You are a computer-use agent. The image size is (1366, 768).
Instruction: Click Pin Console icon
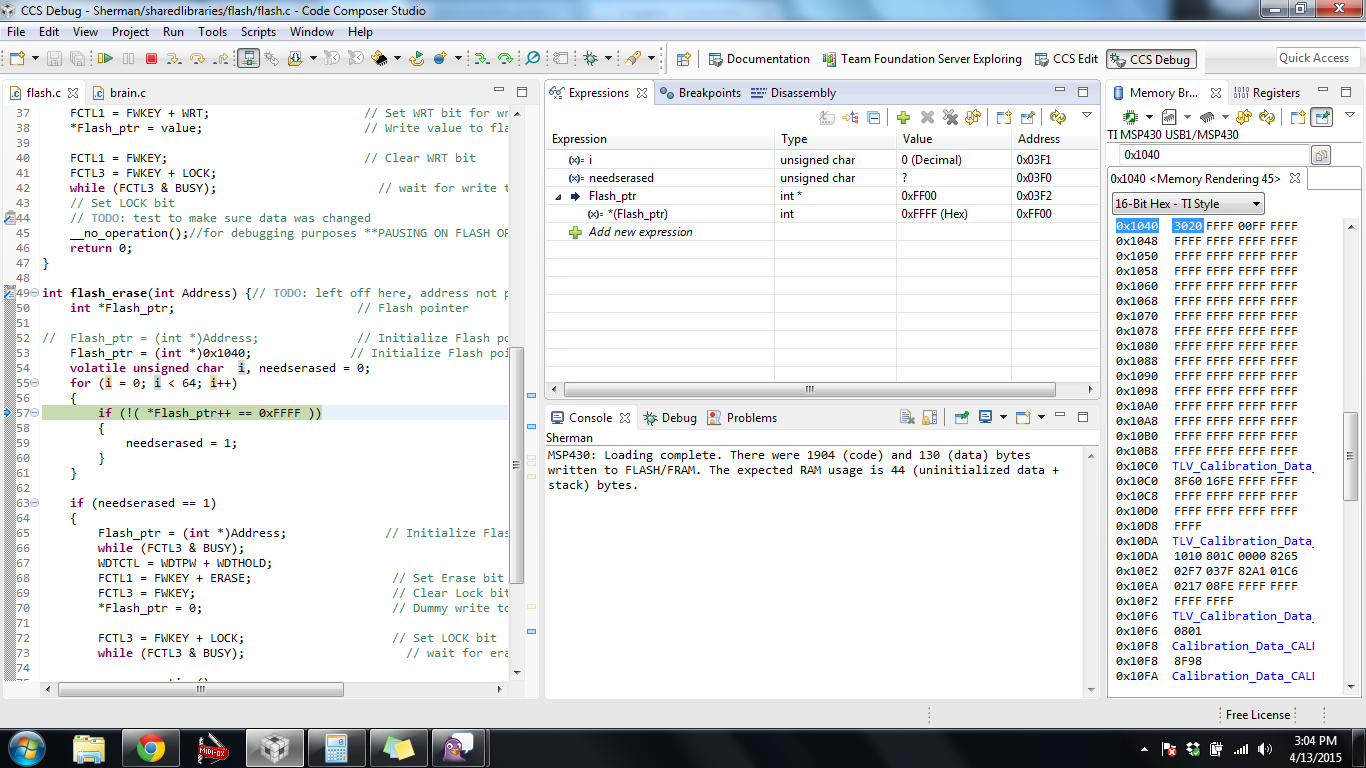[x=961, y=417]
